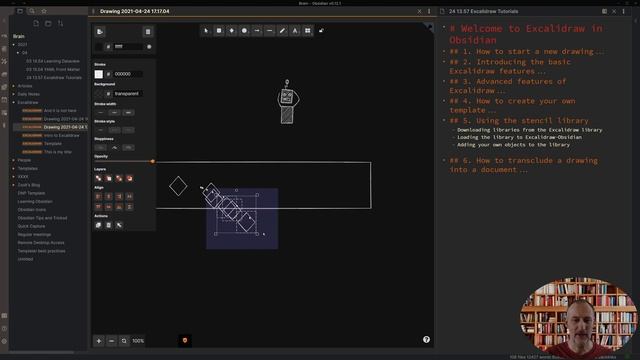Open more options for the drawing pane

tap(429, 11)
